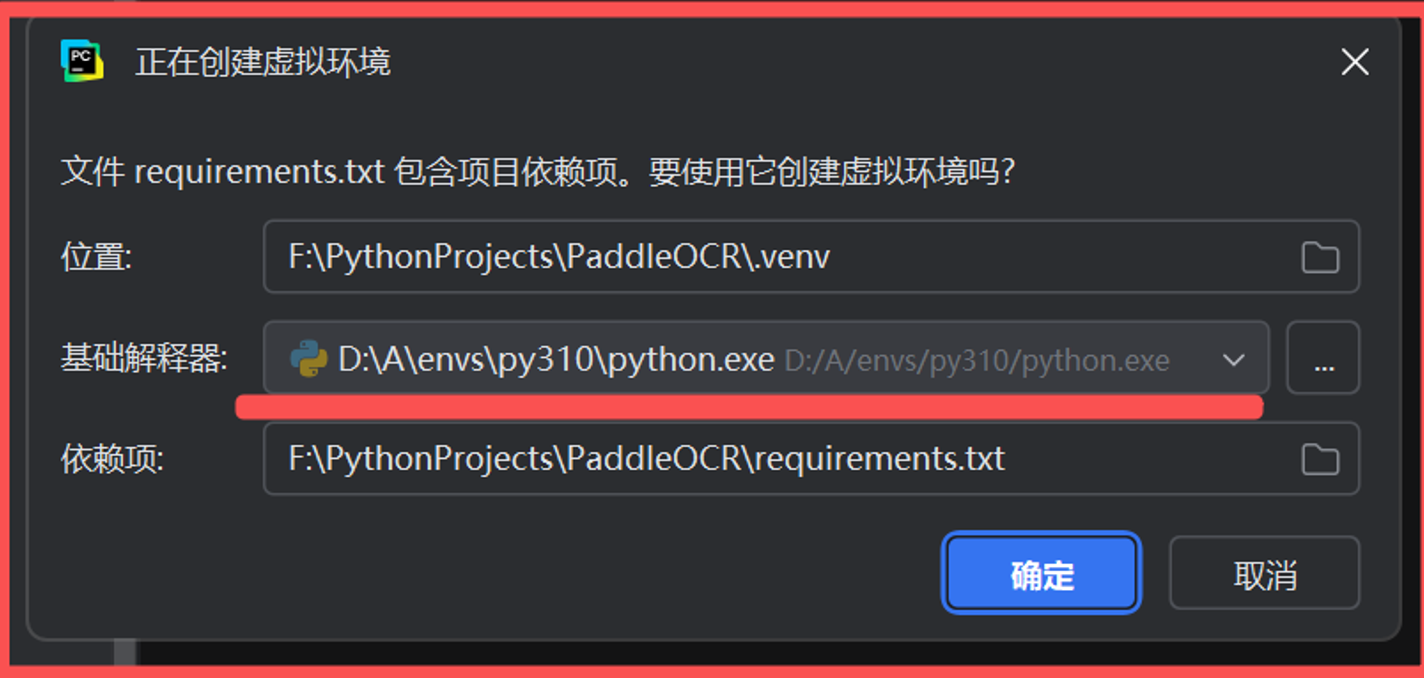Click the 依赖项: label
Screen dimensions: 1424x678
[112, 460]
